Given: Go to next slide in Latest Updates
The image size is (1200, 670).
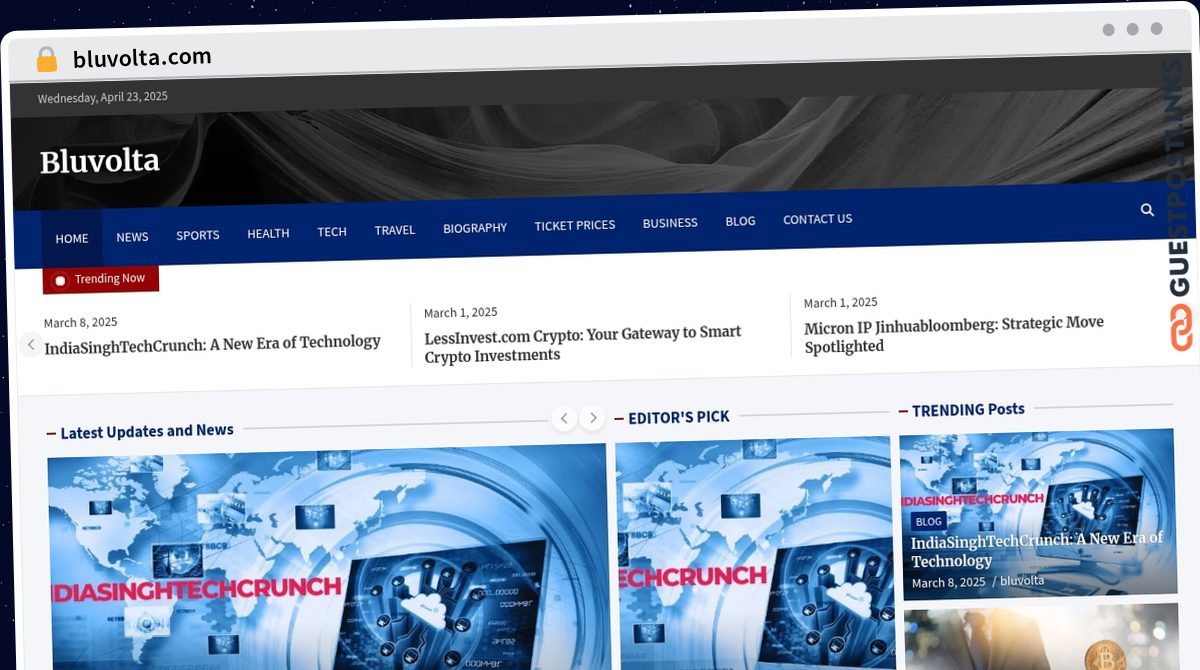Looking at the screenshot, I should (x=593, y=418).
